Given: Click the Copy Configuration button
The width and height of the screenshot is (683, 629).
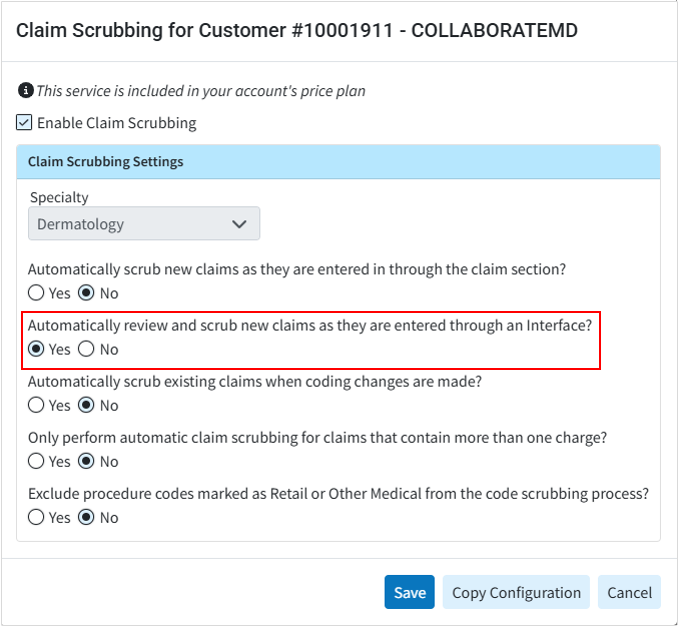Looking at the screenshot, I should [516, 592].
